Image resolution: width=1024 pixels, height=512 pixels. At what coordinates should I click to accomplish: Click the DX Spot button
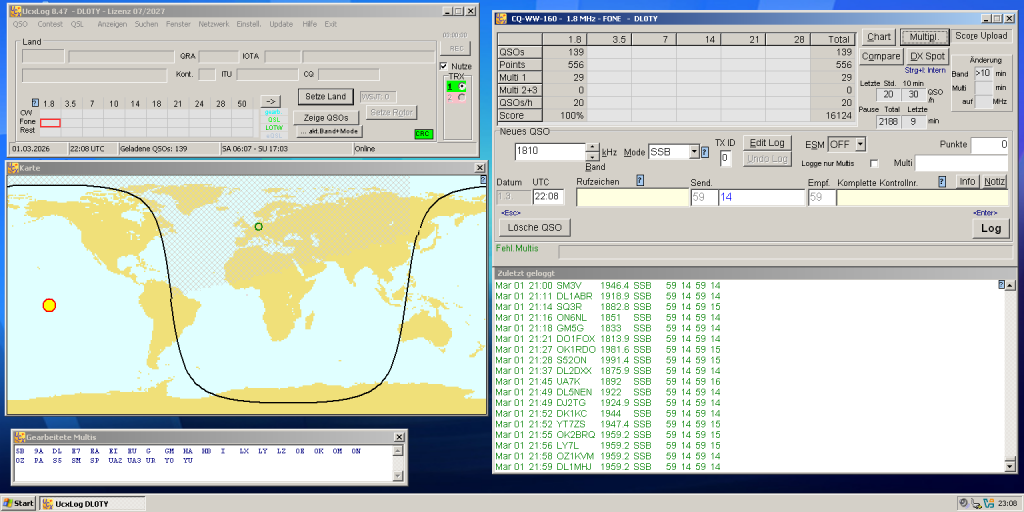pyautogui.click(x=928, y=56)
